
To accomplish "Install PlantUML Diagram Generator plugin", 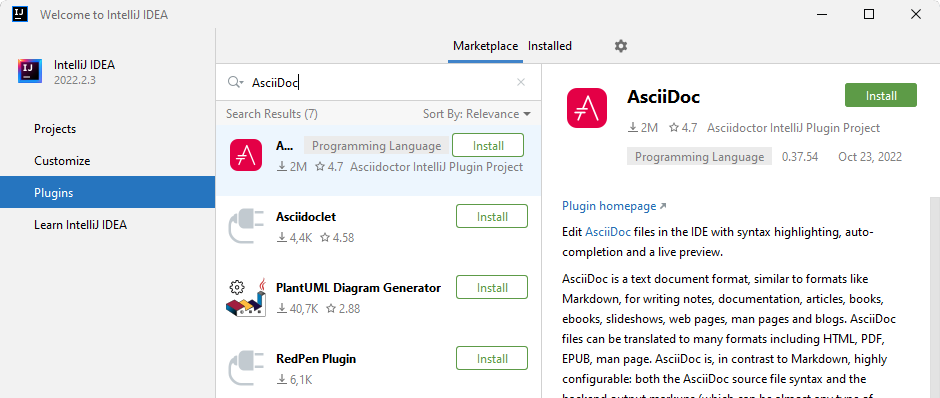I will point(492,288).
